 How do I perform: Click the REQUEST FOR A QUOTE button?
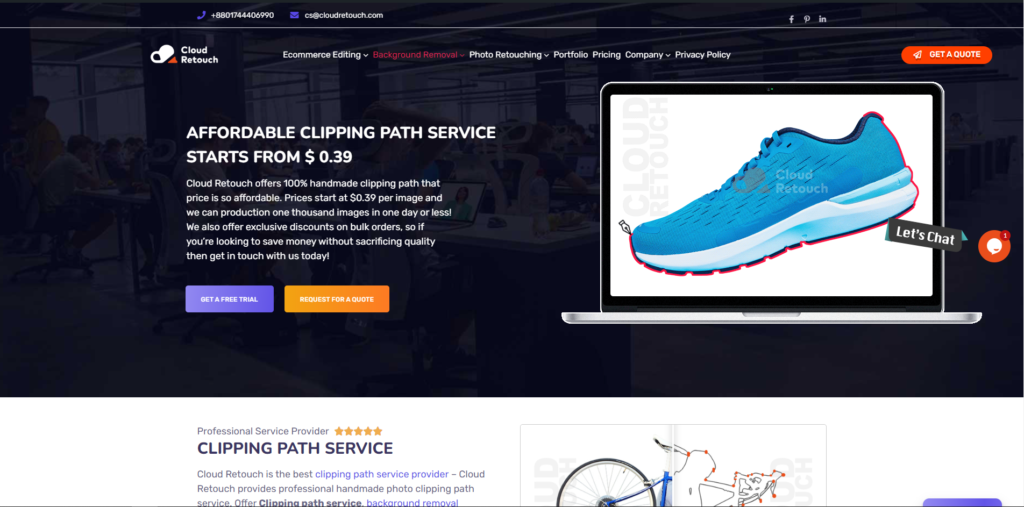tap(336, 299)
